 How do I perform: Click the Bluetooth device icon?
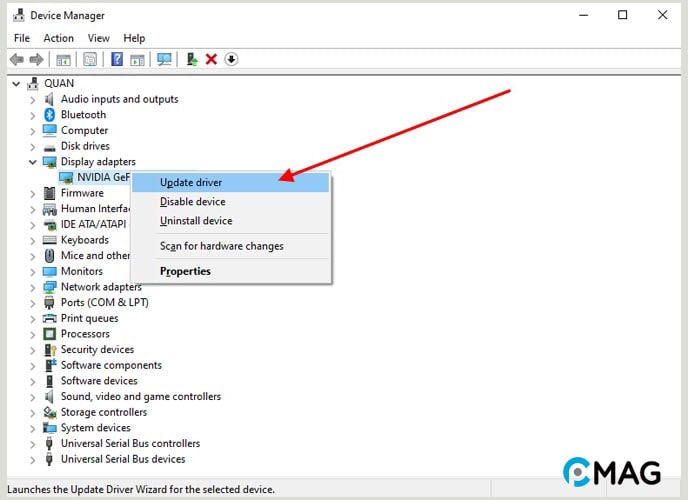[50, 115]
